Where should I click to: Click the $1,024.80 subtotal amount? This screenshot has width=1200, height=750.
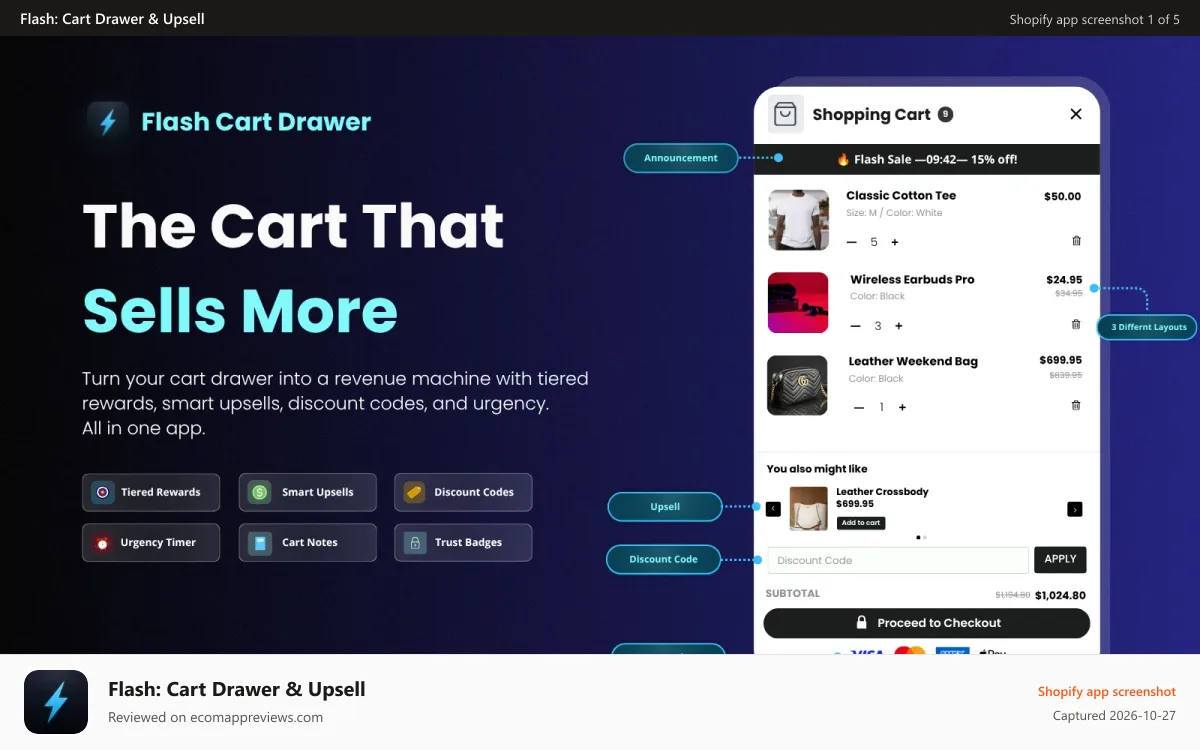click(1060, 595)
